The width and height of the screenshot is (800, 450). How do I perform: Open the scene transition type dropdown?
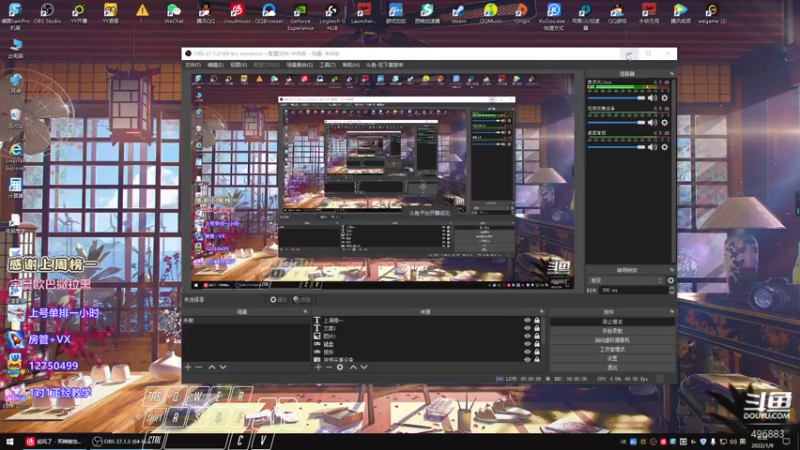[x=626, y=281]
